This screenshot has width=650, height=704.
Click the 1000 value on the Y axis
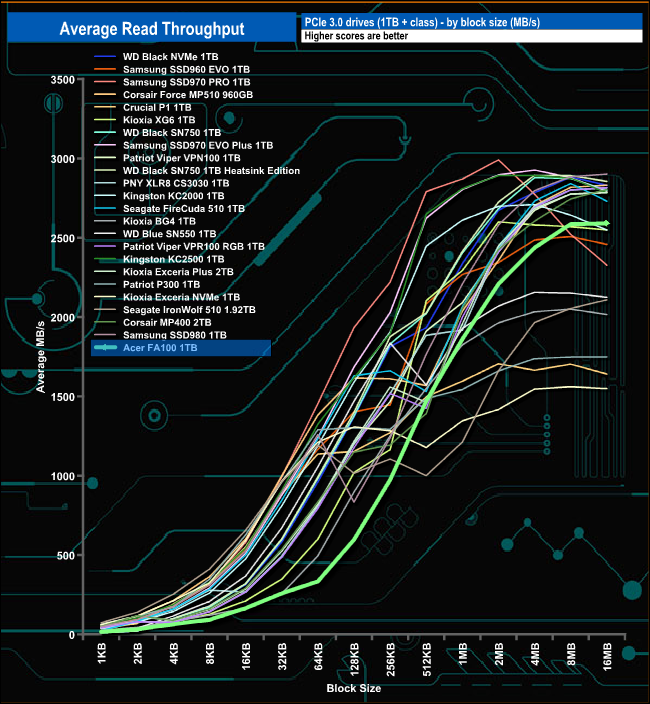point(62,476)
